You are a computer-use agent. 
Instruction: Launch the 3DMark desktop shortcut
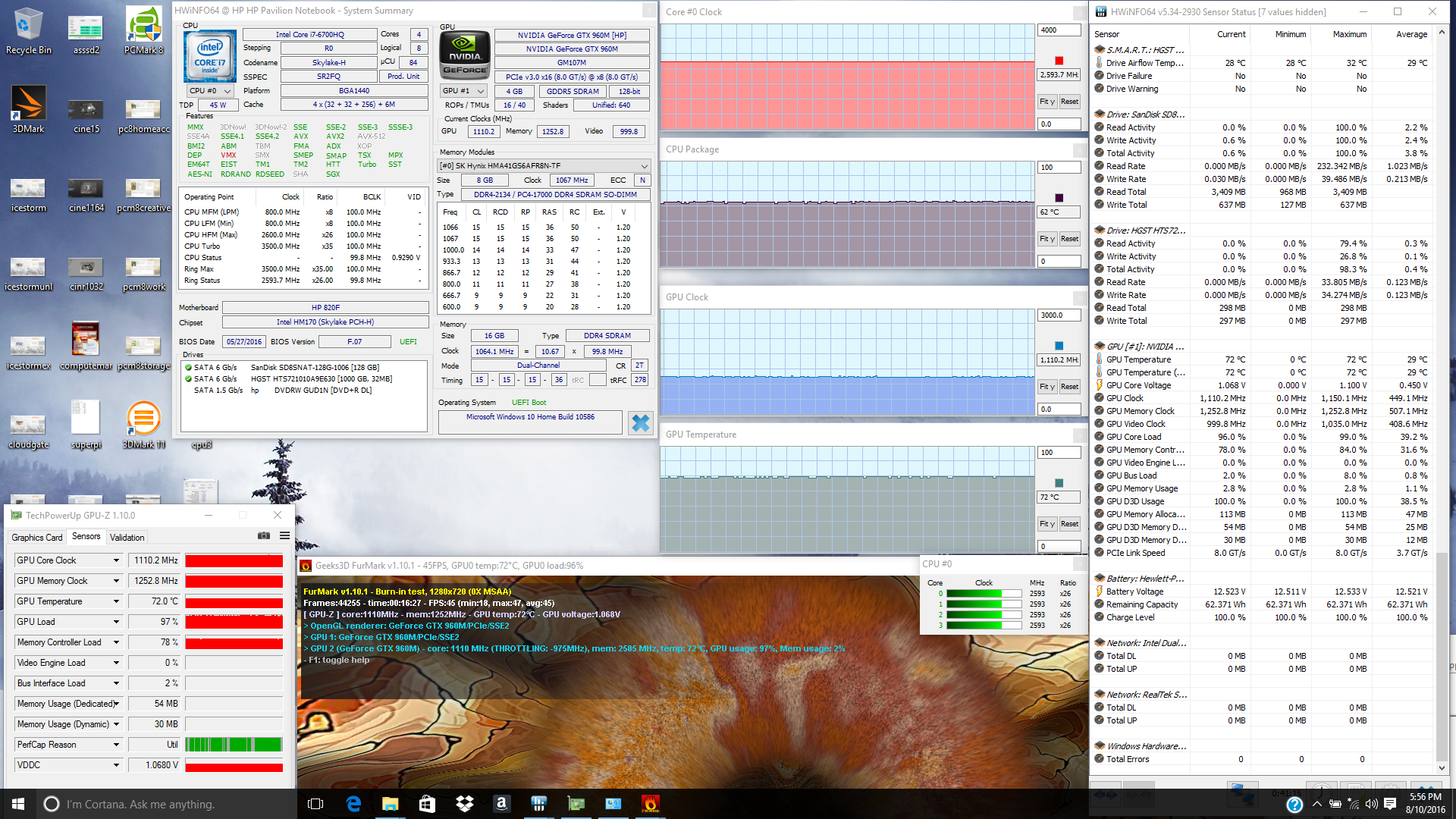[28, 109]
